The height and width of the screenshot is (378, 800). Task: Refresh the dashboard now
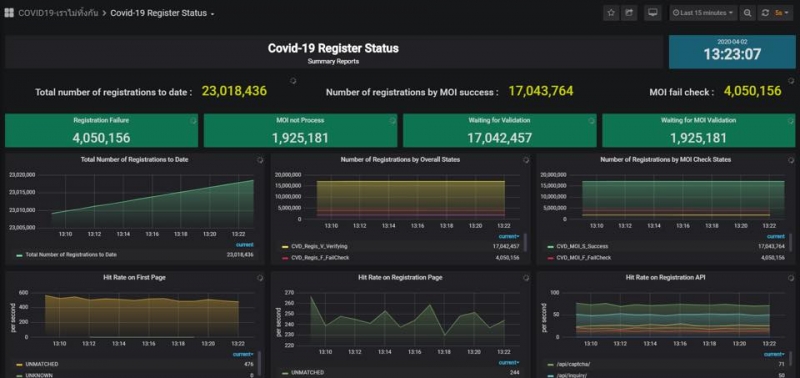(x=765, y=13)
